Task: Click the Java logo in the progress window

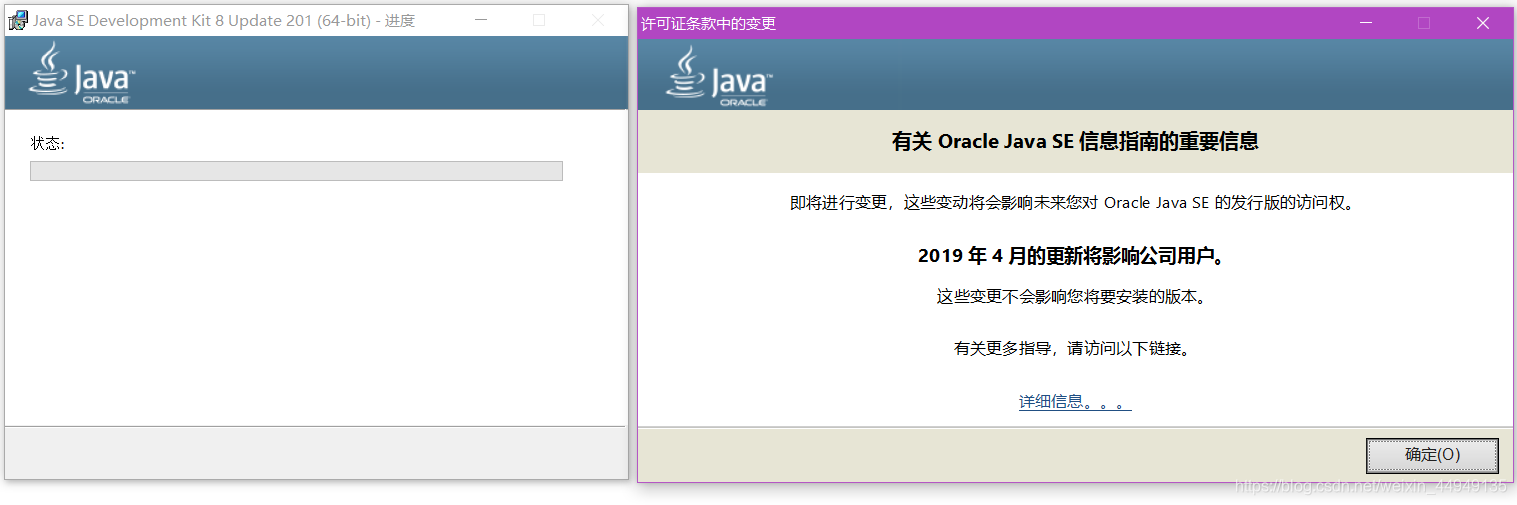Action: 82,73
